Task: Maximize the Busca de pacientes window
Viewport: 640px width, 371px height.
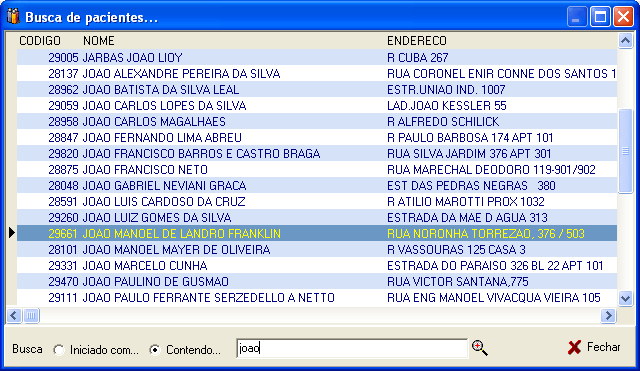Action: (600, 17)
